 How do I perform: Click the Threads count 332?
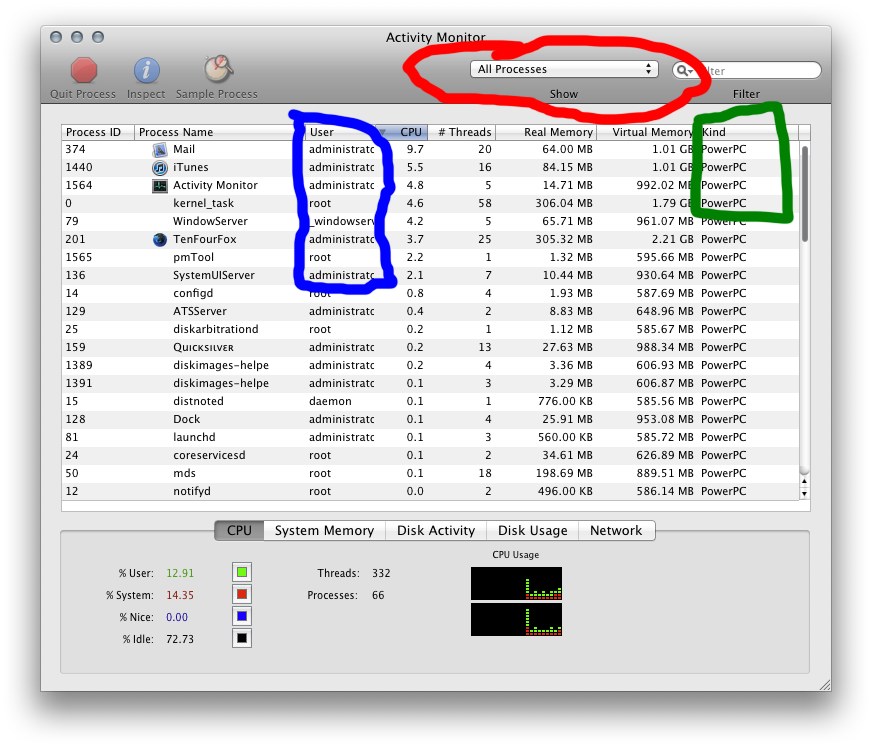pyautogui.click(x=381, y=573)
